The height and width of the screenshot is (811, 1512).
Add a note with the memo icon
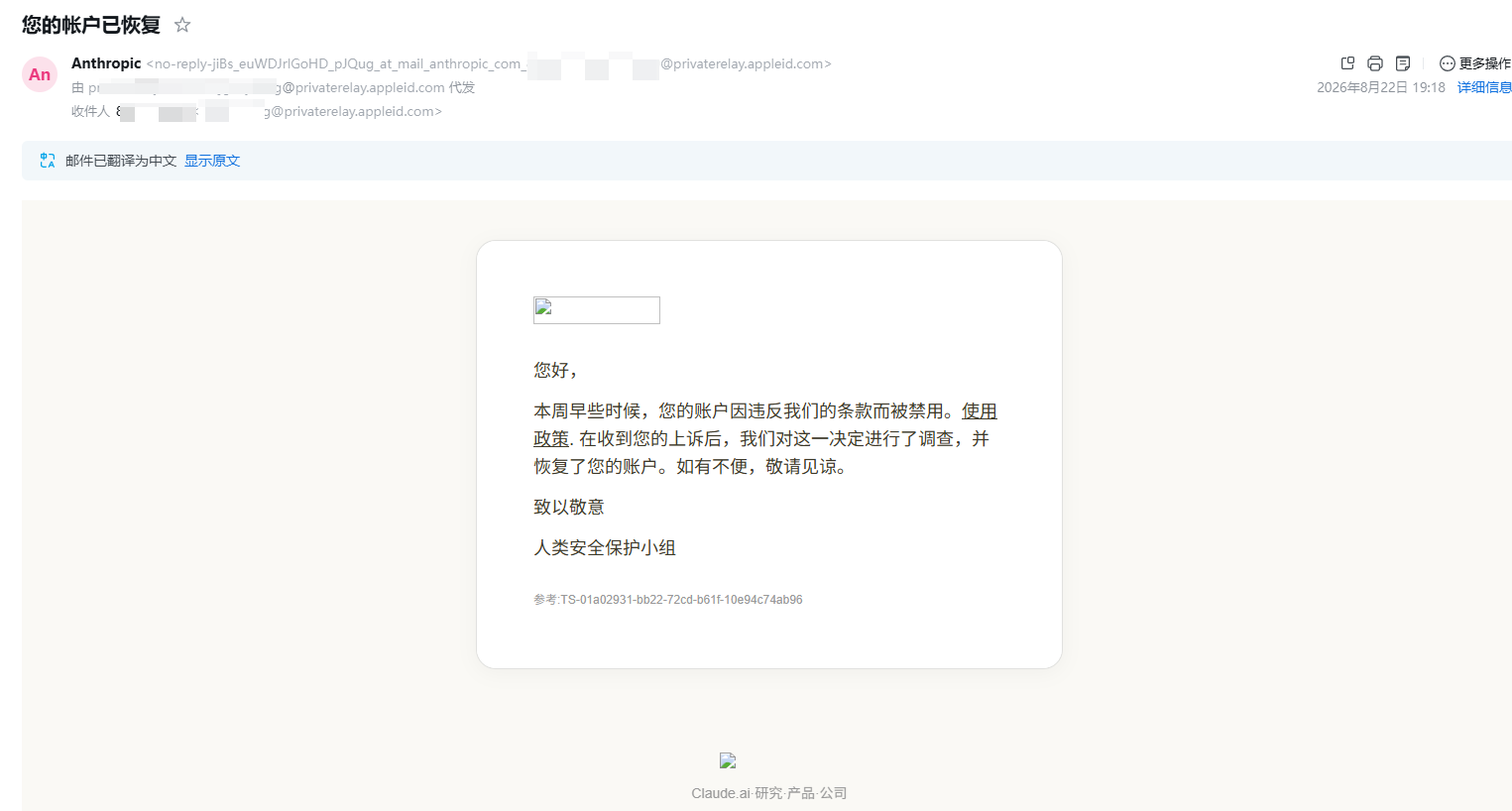point(1403,63)
